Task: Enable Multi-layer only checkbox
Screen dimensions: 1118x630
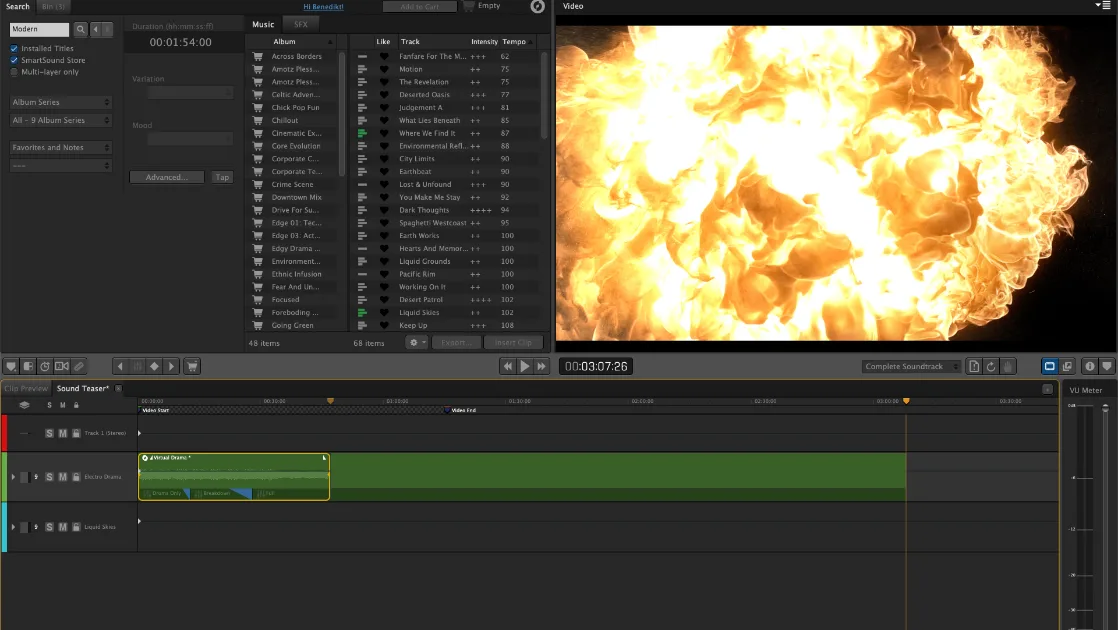Action: [x=14, y=72]
